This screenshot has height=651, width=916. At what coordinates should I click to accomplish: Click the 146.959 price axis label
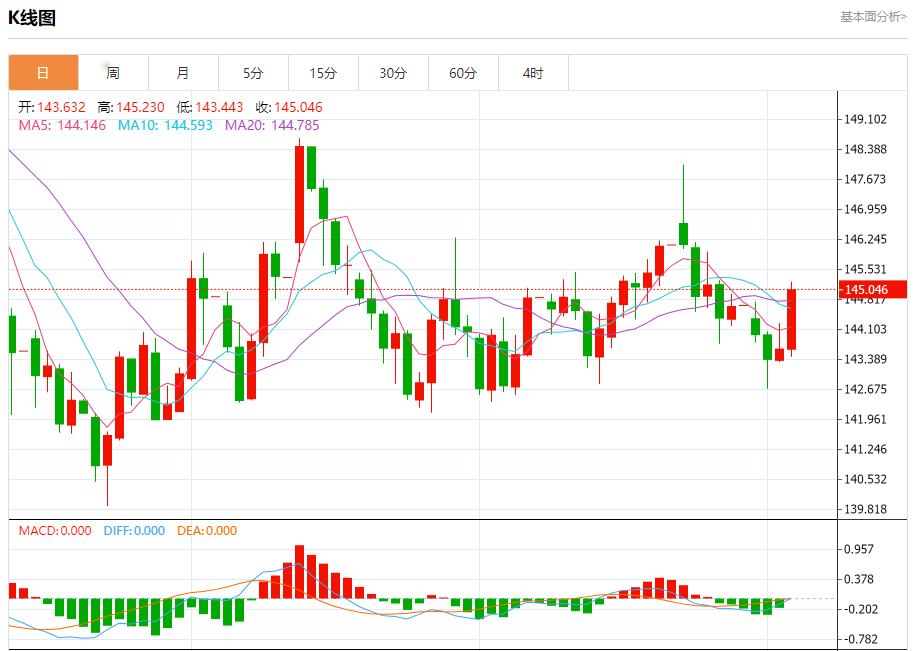pos(865,209)
